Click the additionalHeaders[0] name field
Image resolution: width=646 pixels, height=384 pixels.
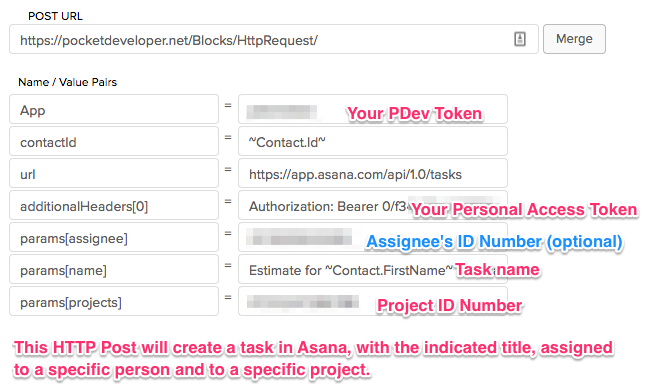tap(114, 205)
